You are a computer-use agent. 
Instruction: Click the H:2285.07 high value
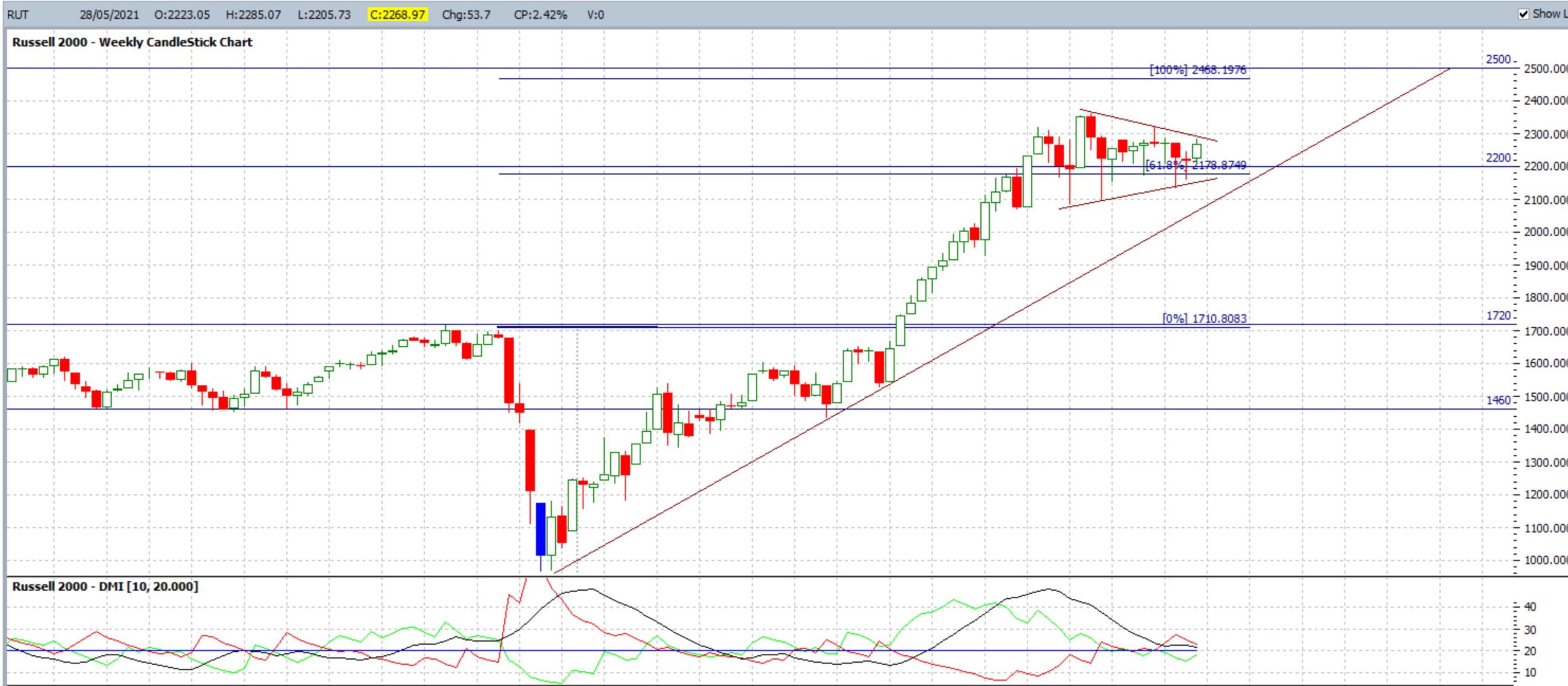pyautogui.click(x=253, y=14)
